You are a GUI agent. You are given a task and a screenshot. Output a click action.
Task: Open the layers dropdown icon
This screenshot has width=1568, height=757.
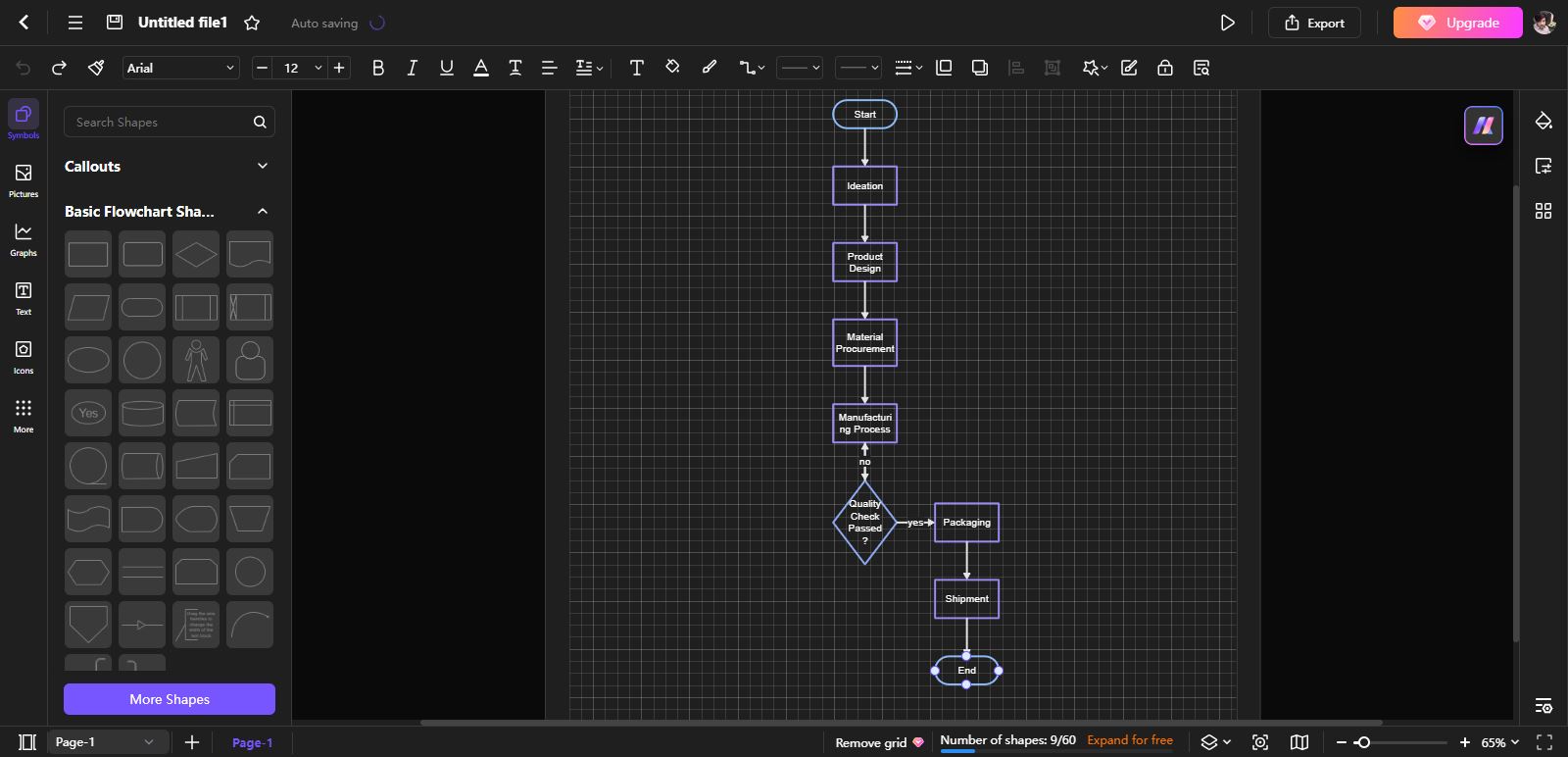coord(1215,742)
